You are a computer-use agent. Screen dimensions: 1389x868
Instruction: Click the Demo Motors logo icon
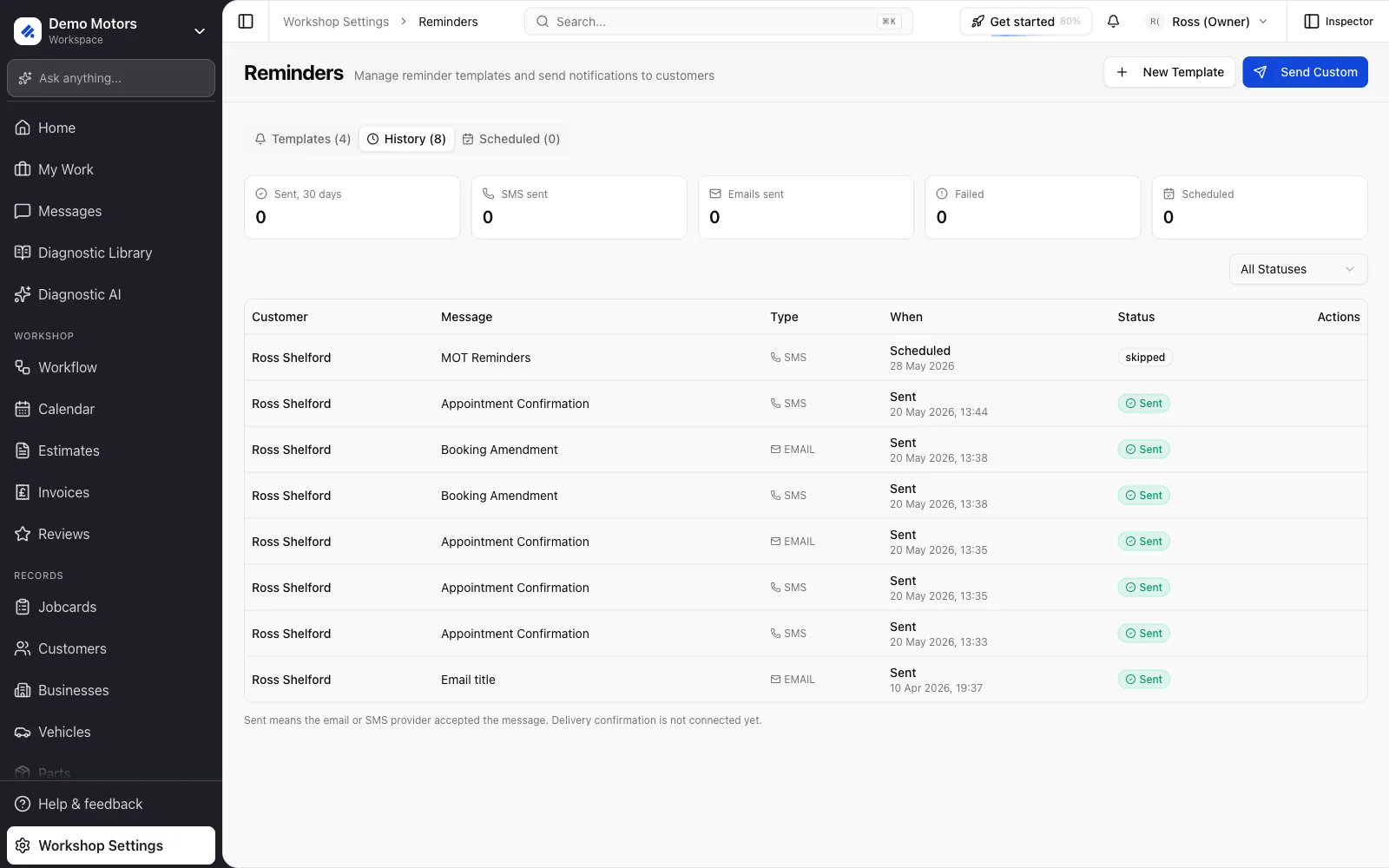[x=28, y=31]
